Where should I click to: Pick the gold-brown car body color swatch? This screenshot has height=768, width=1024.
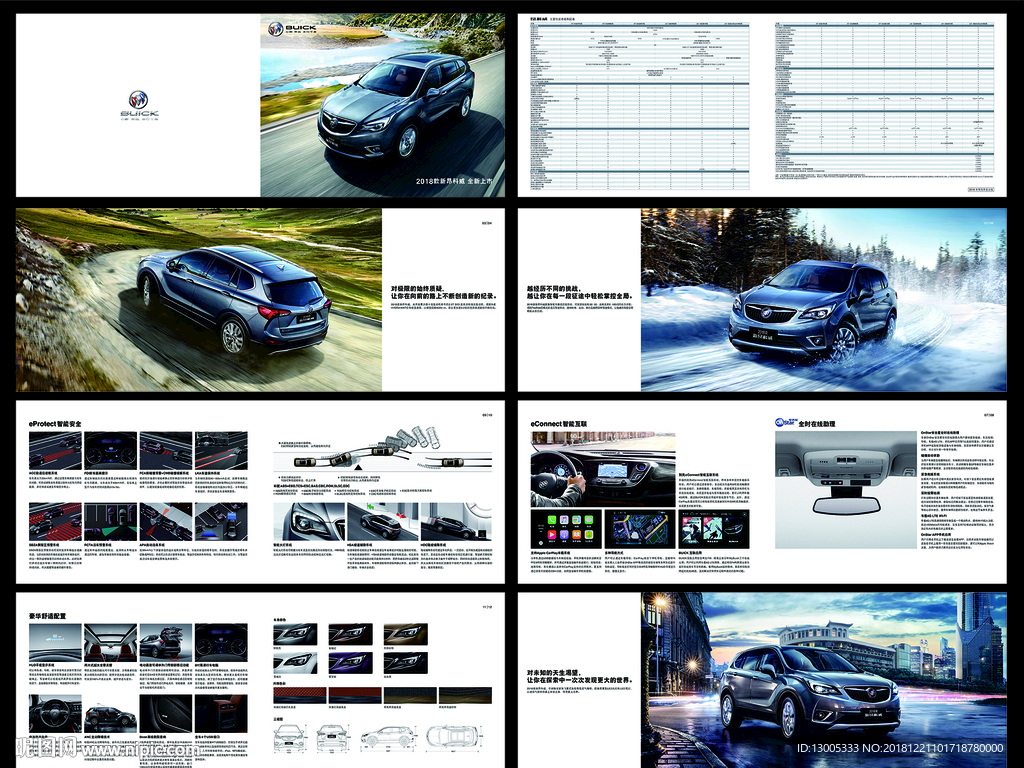[x=406, y=634]
